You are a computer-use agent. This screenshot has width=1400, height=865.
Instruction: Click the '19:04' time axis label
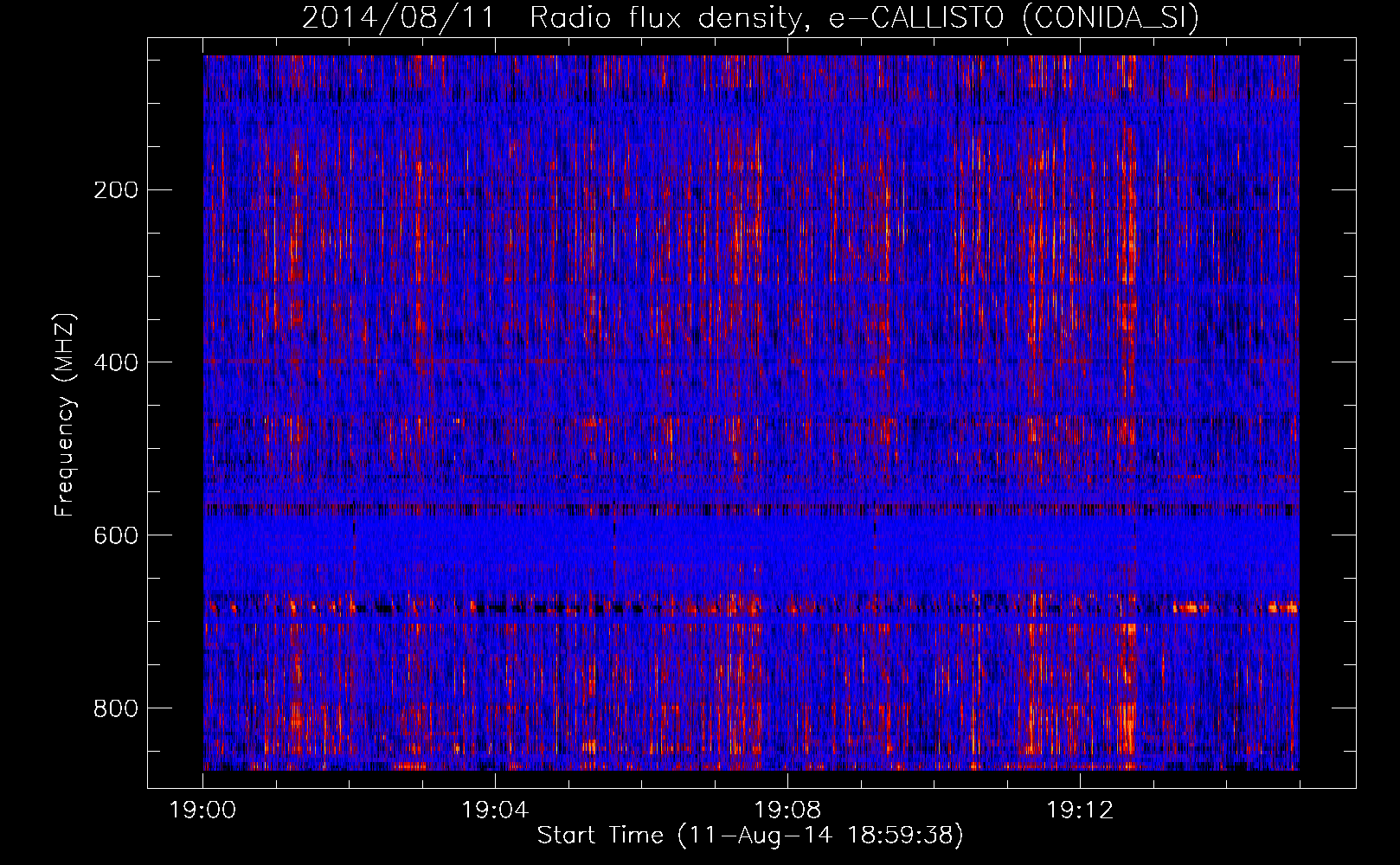[495, 811]
